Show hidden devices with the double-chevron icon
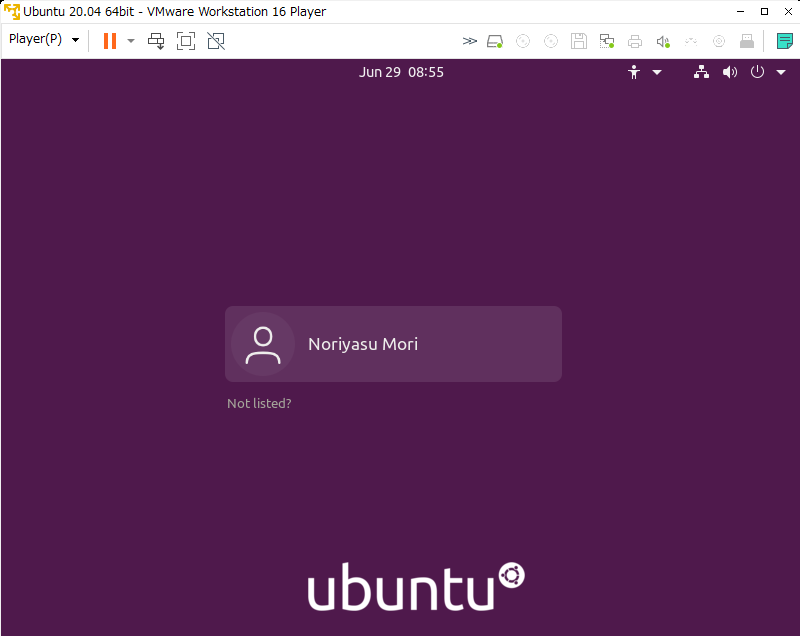Viewport: 800px width, 636px height. (469, 41)
